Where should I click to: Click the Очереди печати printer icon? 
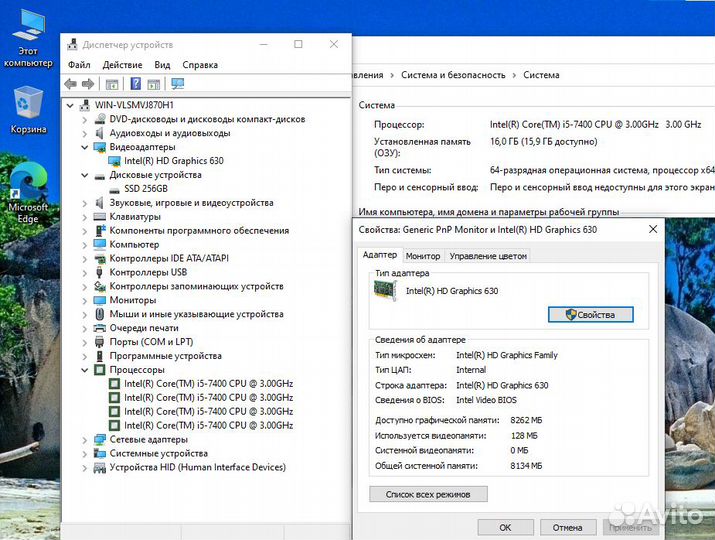click(100, 328)
